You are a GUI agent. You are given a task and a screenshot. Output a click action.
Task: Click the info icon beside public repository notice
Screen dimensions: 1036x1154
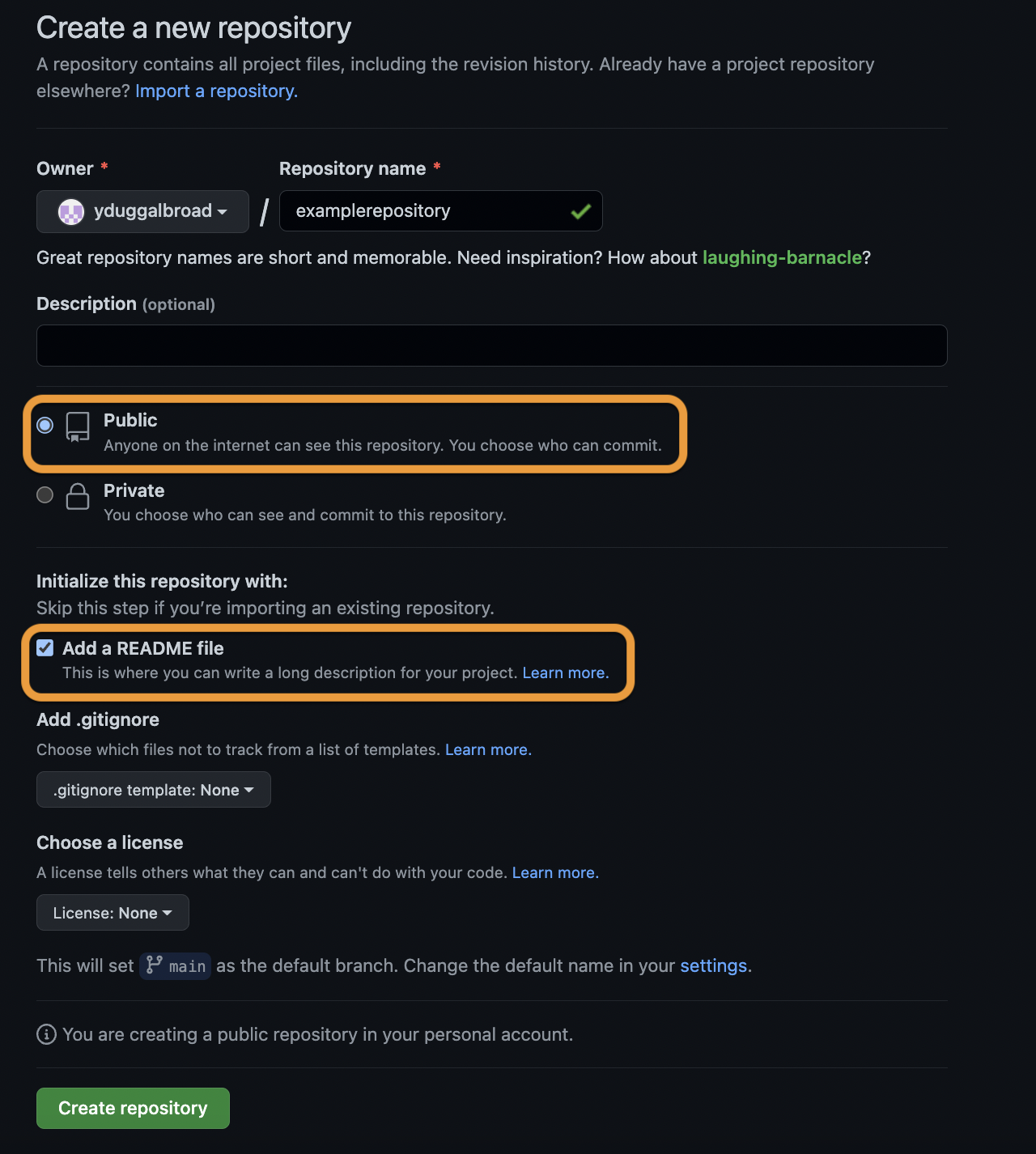pos(47,1034)
